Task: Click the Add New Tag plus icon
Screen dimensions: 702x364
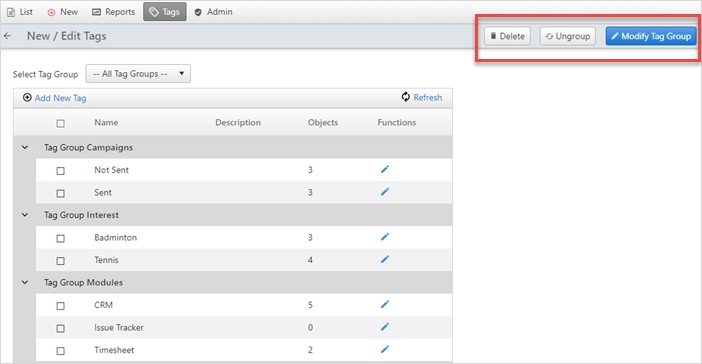Action: (x=27, y=98)
